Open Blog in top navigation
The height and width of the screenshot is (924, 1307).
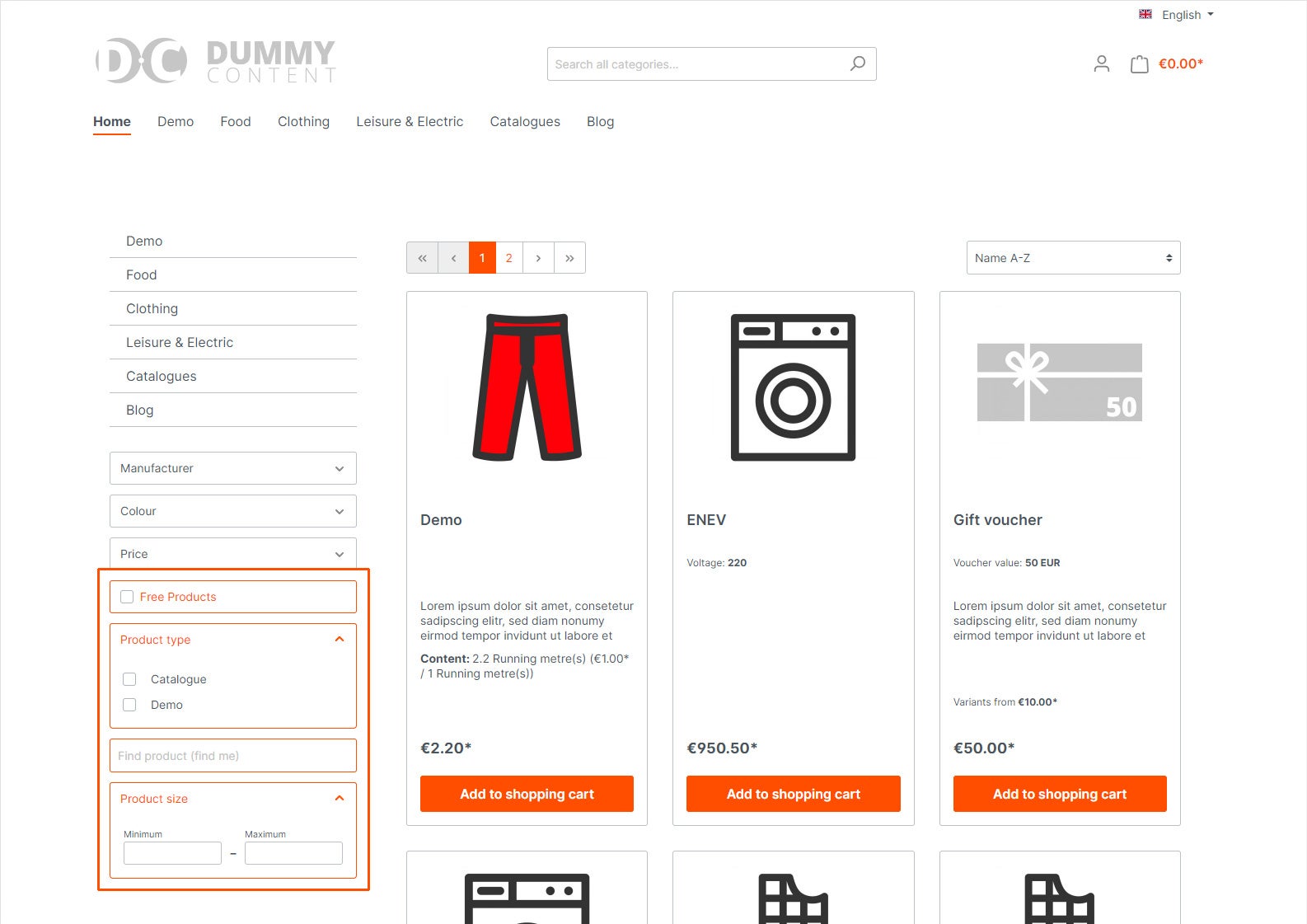pos(600,121)
